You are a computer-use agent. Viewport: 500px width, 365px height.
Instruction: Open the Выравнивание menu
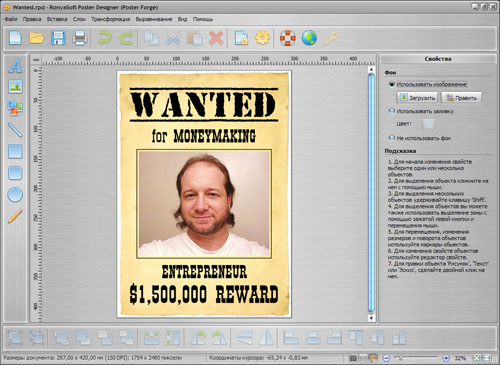[x=154, y=19]
